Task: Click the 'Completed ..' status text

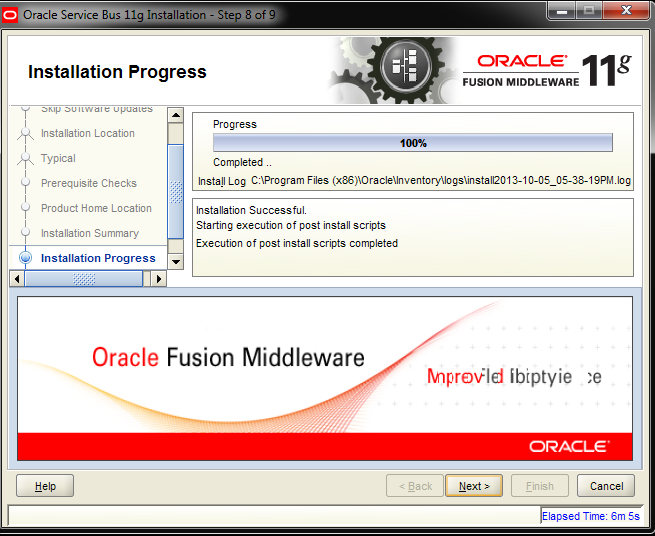Action: (242, 162)
